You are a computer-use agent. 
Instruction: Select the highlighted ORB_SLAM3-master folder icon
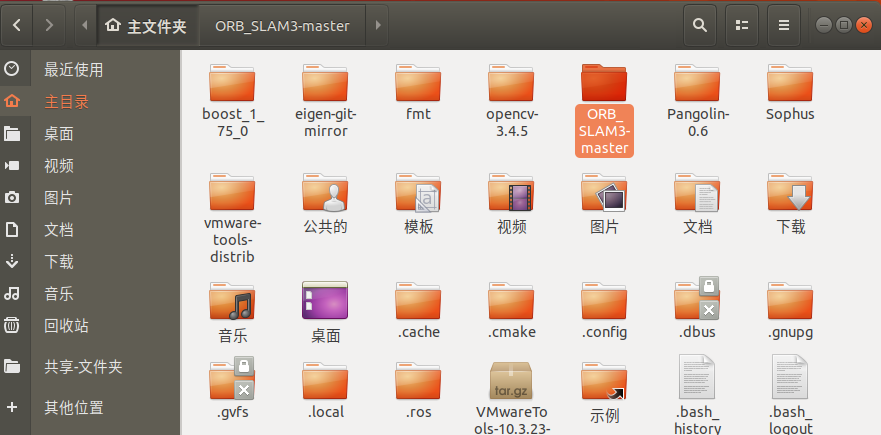[604, 82]
